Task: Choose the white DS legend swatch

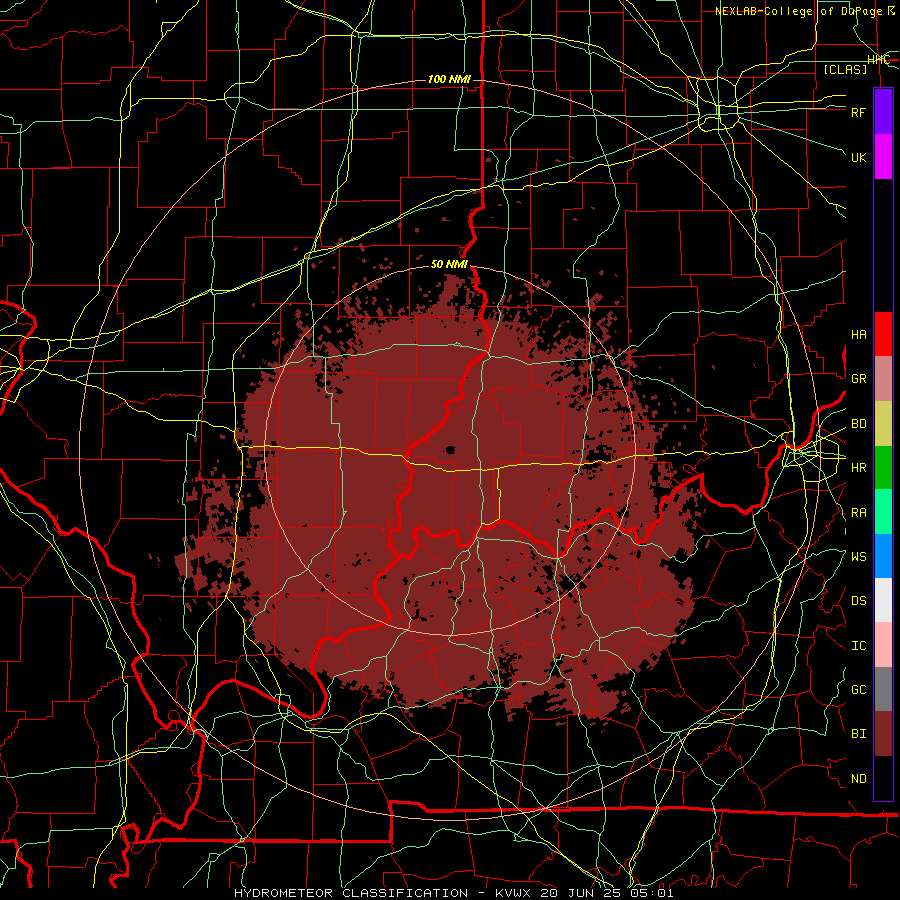Action: pyautogui.click(x=883, y=600)
